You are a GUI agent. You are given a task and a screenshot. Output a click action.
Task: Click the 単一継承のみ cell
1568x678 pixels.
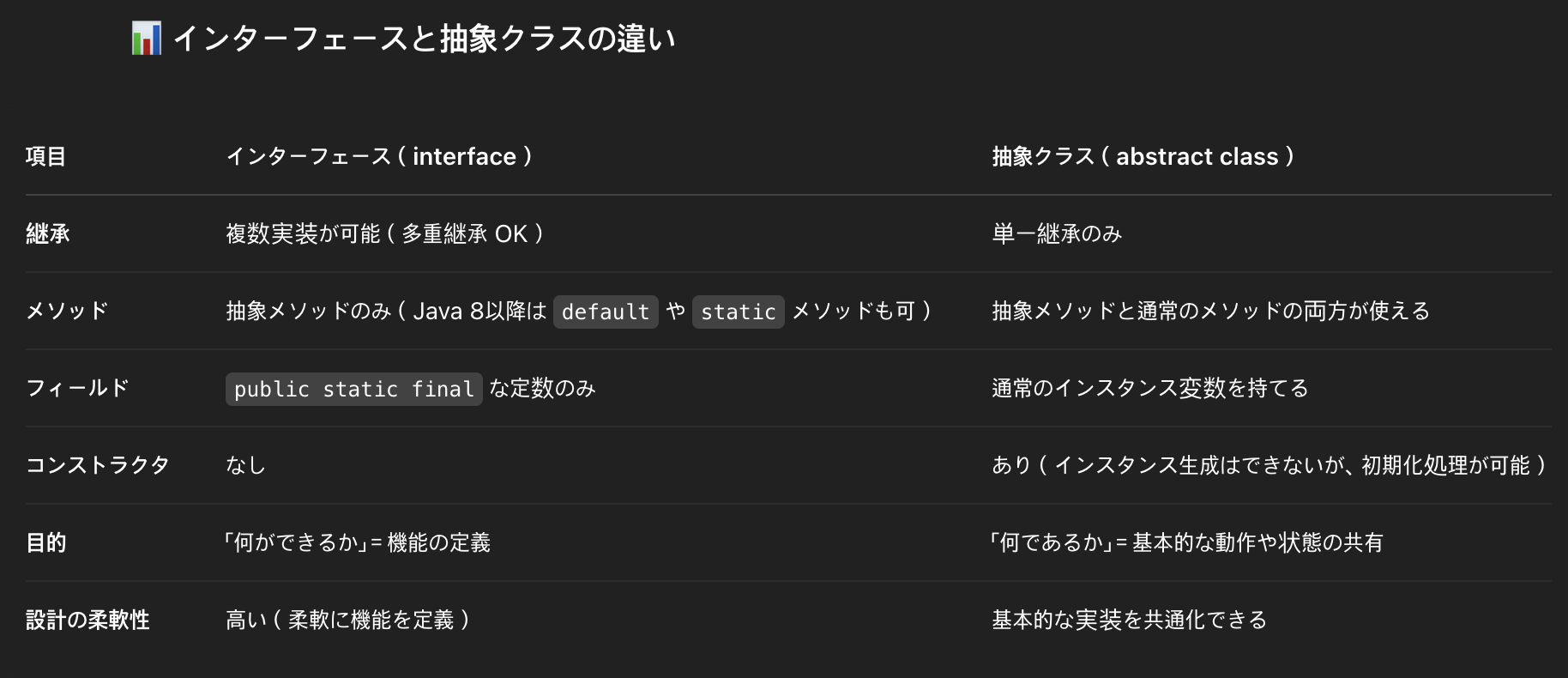point(1057,233)
